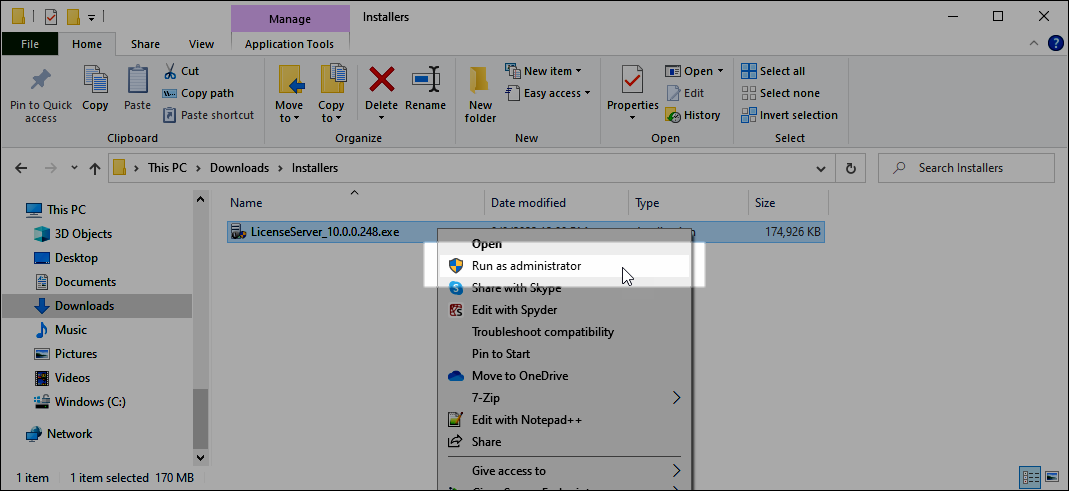Switch to large icons view in status bar

click(1052, 477)
